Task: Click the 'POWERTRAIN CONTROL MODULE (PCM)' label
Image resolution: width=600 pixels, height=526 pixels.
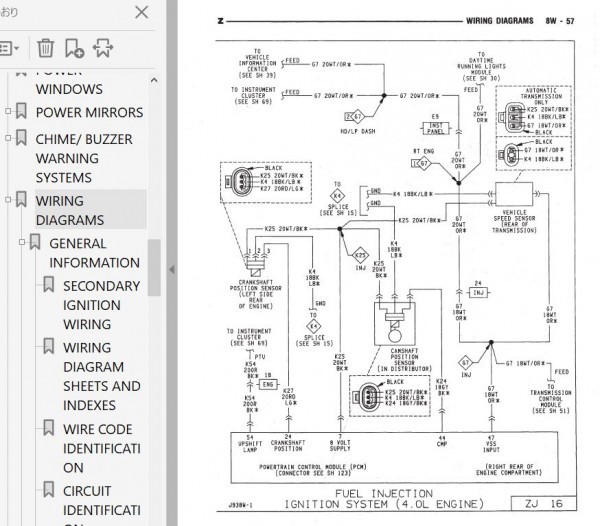Action: 313,467
